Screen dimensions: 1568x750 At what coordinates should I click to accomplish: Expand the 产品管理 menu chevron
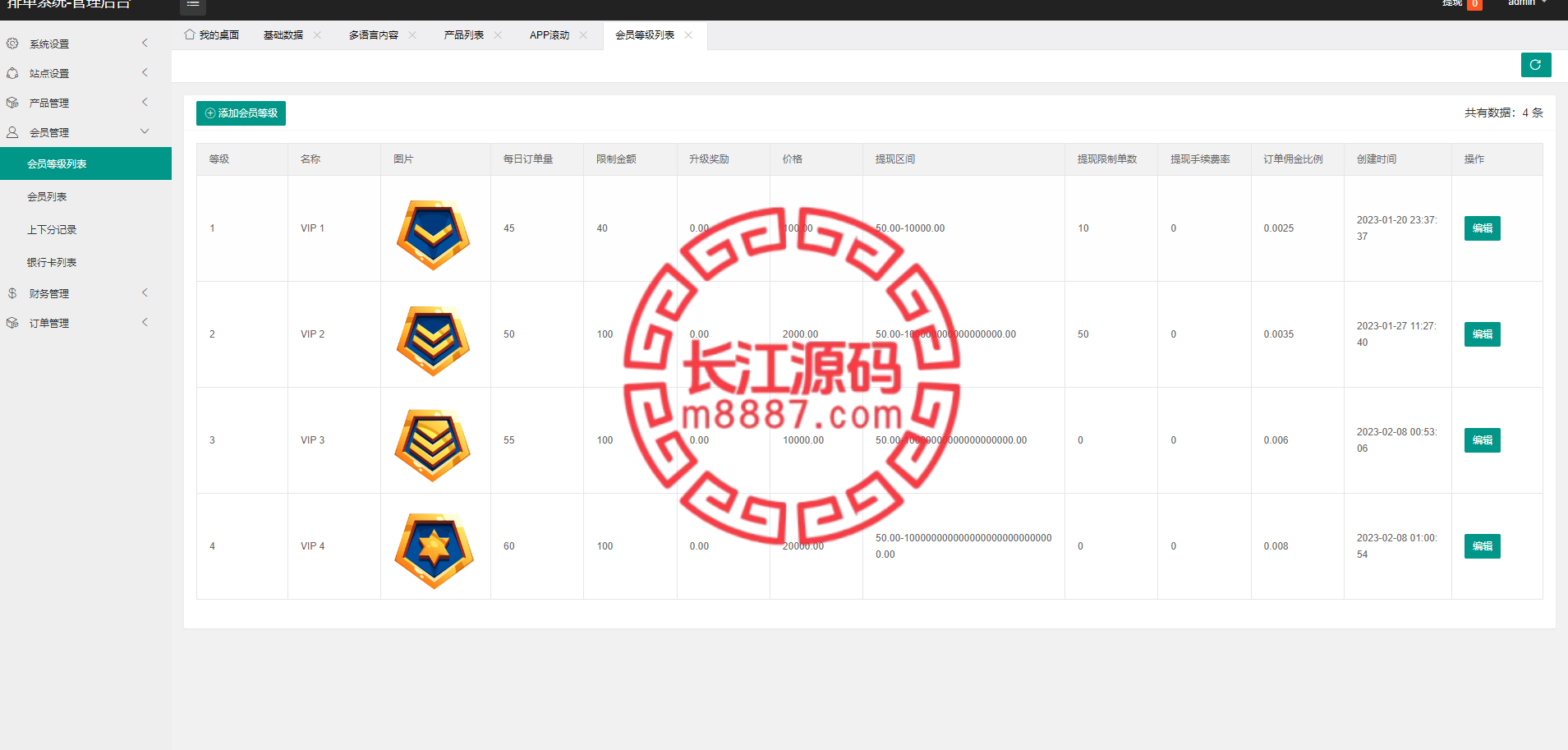point(145,102)
